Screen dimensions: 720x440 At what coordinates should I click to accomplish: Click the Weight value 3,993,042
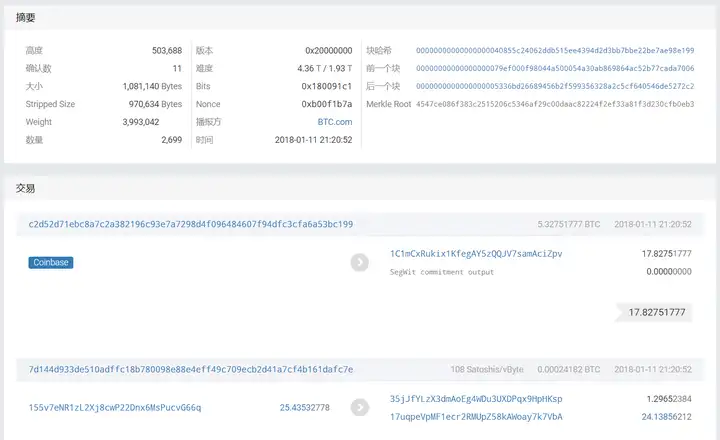coord(141,122)
